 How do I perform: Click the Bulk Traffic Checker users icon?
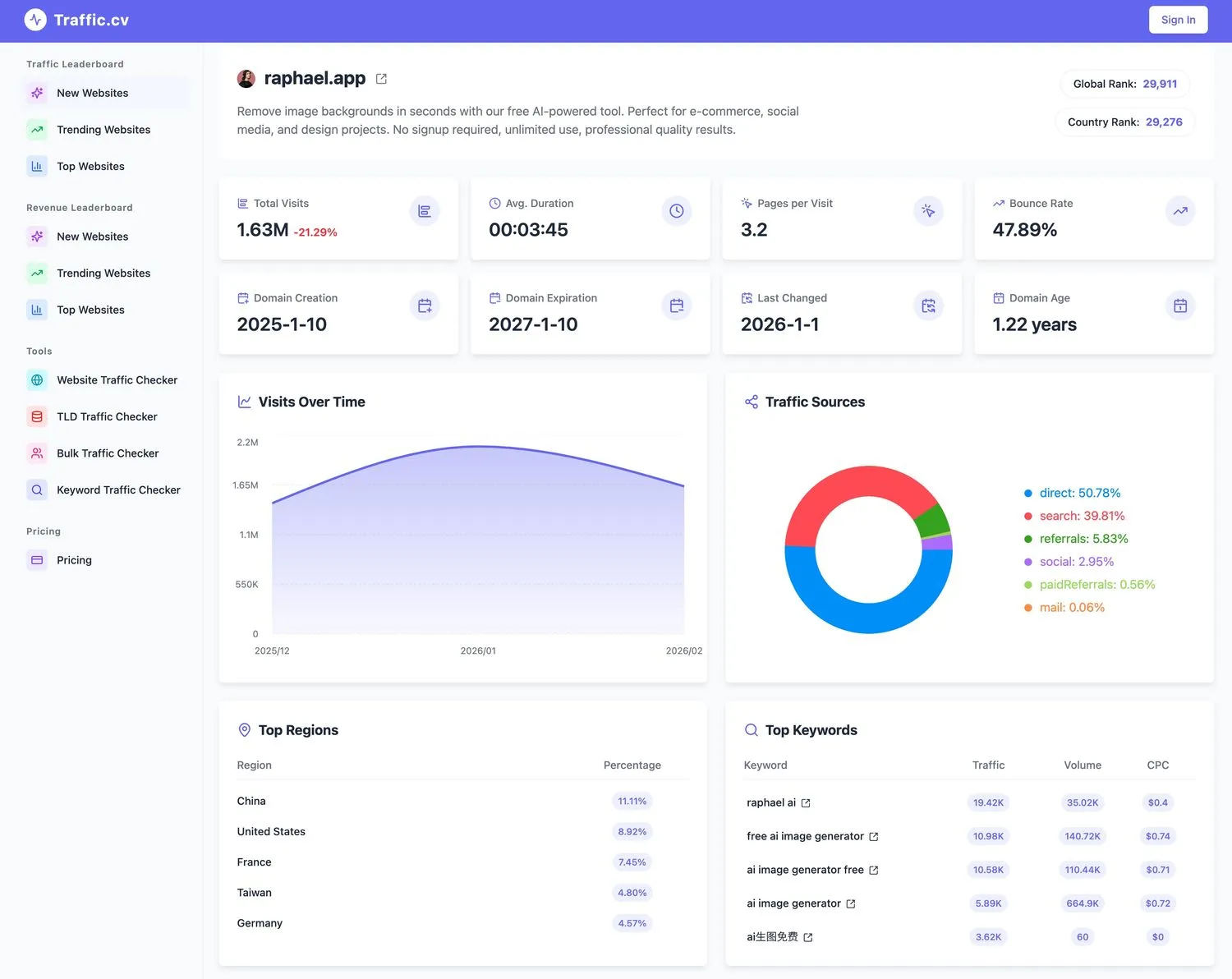point(37,453)
